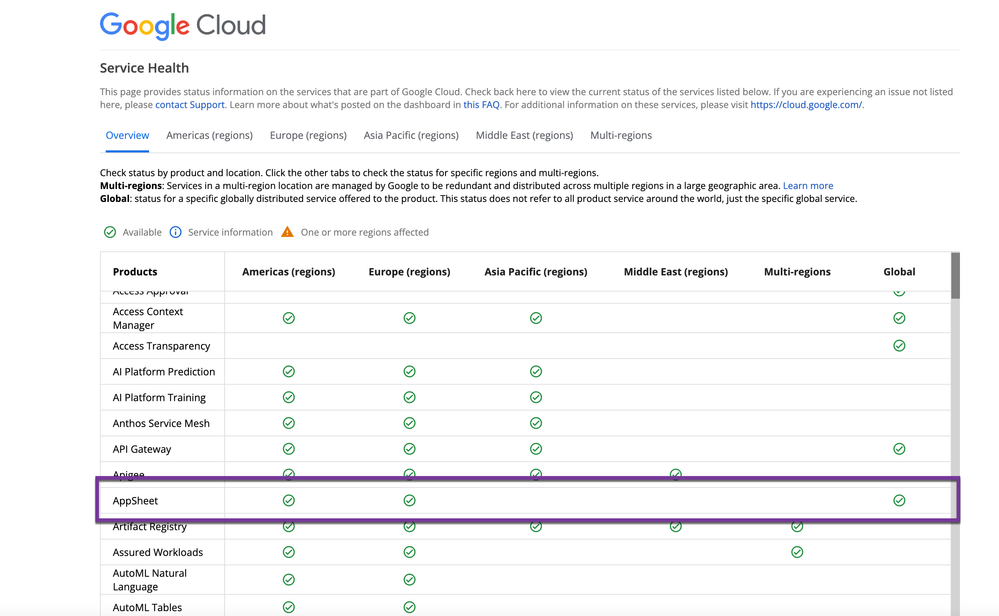
Task: Click Anthos Service Mesh's Americas status checkmark
Action: point(289,423)
